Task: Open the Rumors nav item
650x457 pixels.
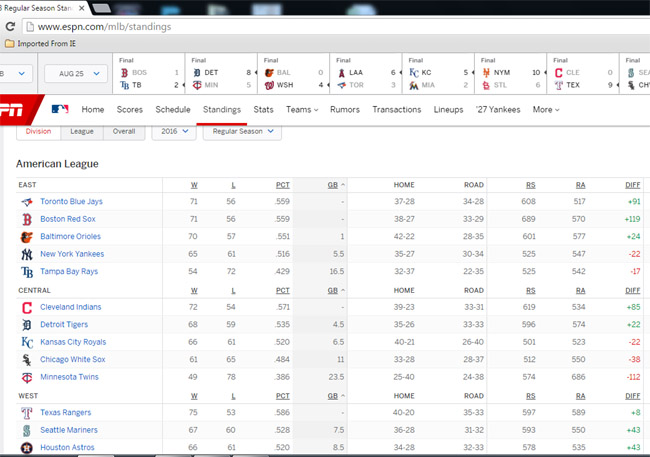Action: (x=345, y=109)
